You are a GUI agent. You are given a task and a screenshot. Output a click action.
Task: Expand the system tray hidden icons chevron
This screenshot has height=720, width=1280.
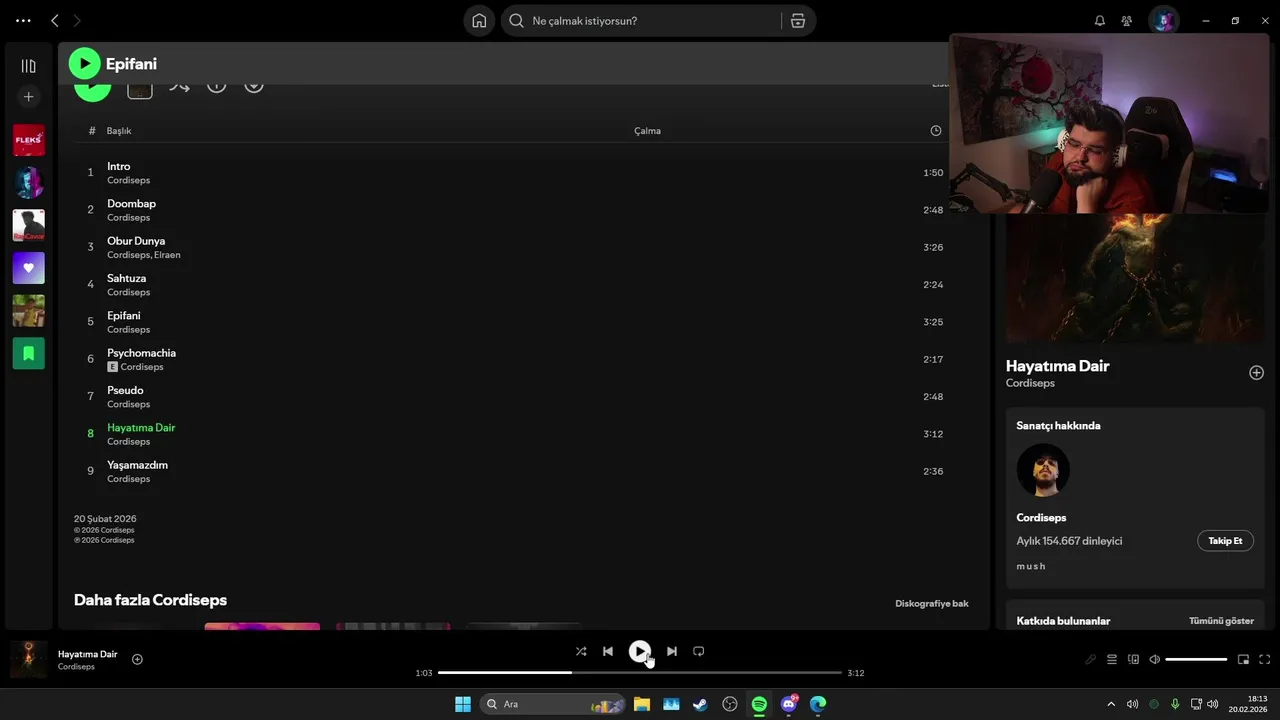click(x=1112, y=704)
